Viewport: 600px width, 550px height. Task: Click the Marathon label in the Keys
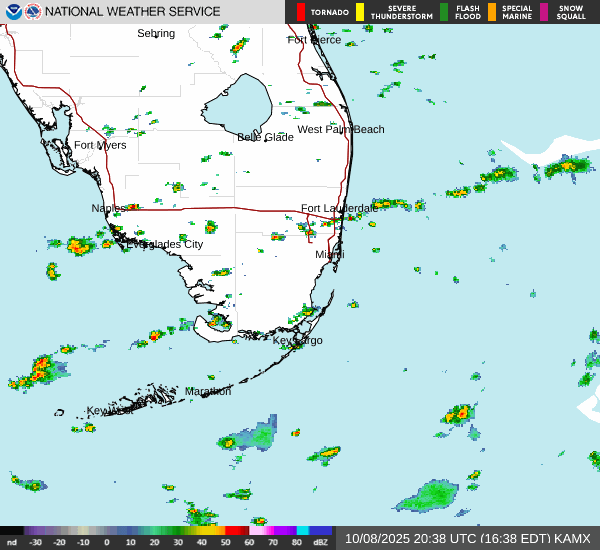click(208, 391)
